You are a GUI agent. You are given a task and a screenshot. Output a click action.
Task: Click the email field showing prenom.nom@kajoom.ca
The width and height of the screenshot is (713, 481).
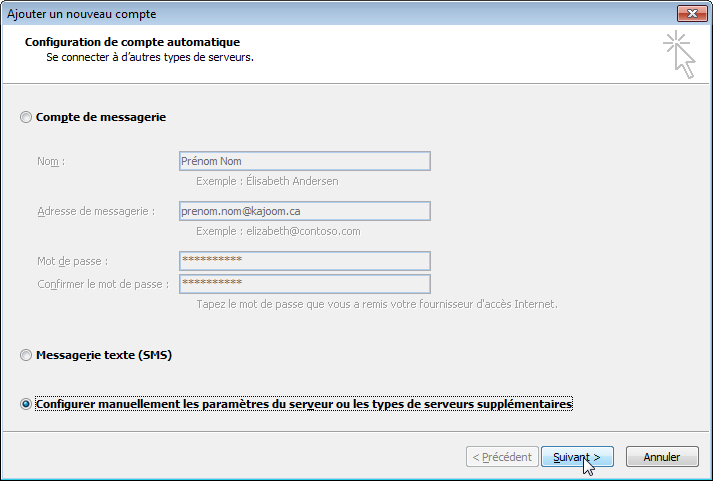click(x=305, y=211)
